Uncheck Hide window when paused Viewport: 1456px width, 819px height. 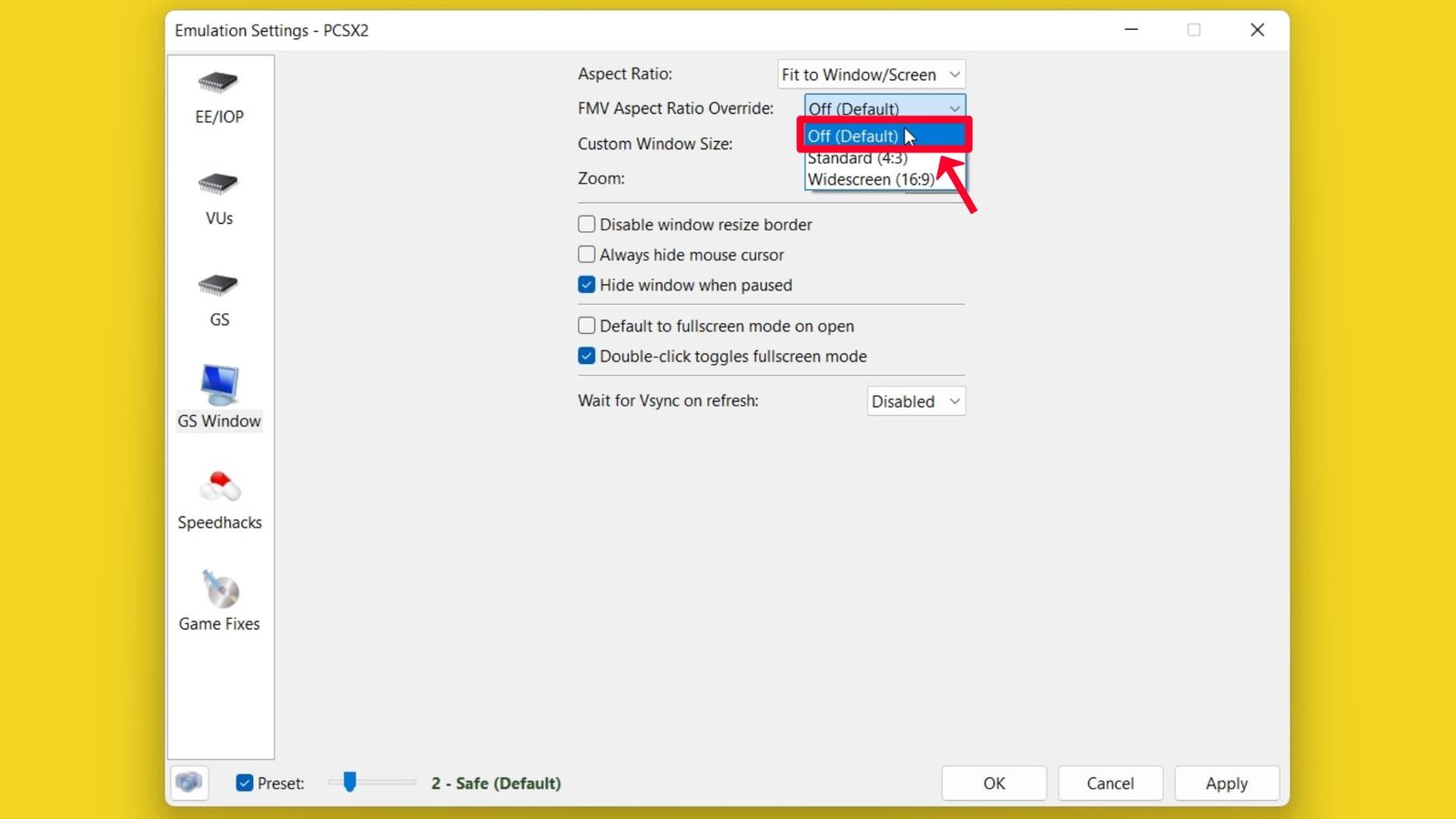click(x=587, y=285)
